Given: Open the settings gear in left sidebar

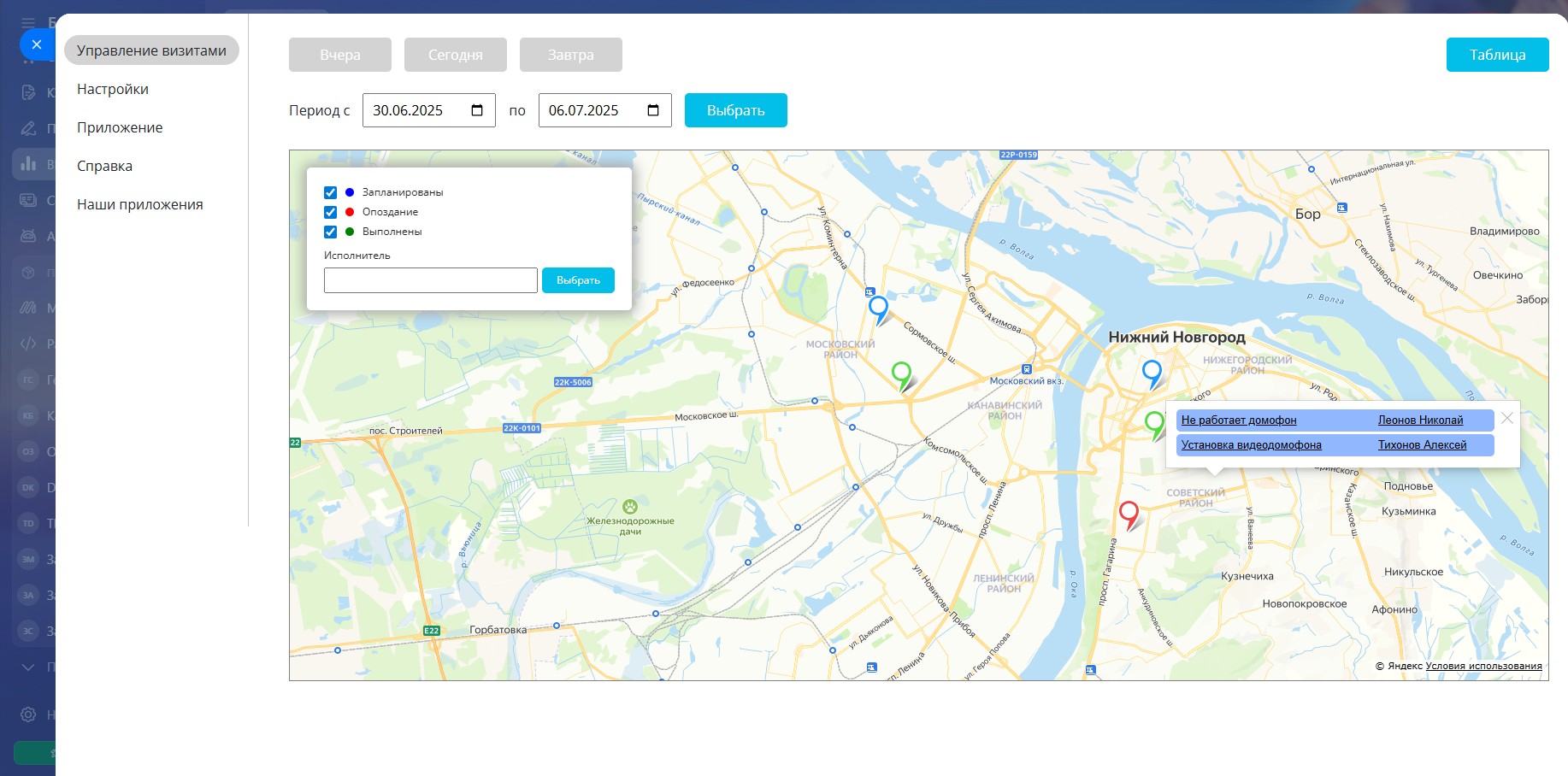Looking at the screenshot, I should pyautogui.click(x=28, y=714).
